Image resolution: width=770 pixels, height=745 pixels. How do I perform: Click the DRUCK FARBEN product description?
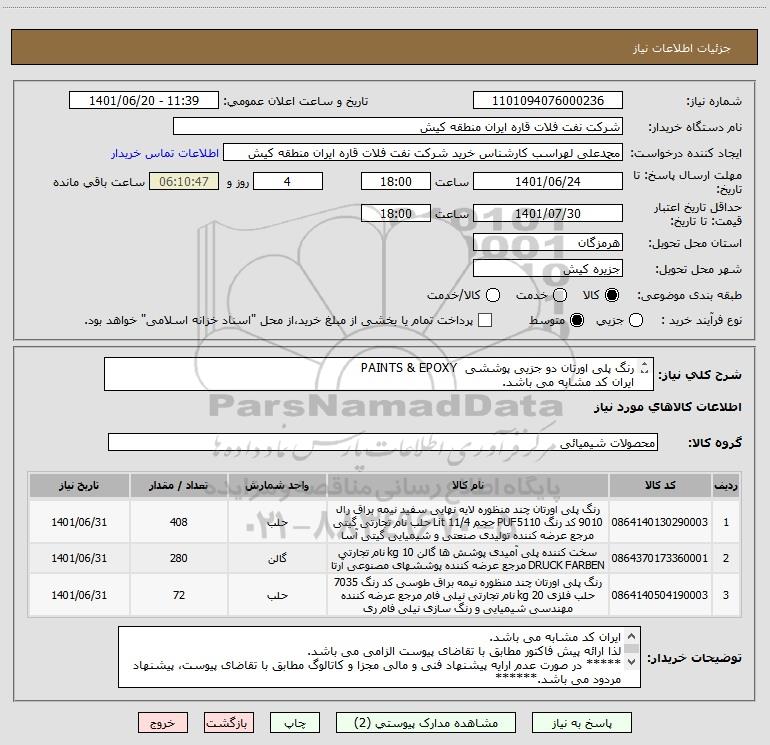468,559
